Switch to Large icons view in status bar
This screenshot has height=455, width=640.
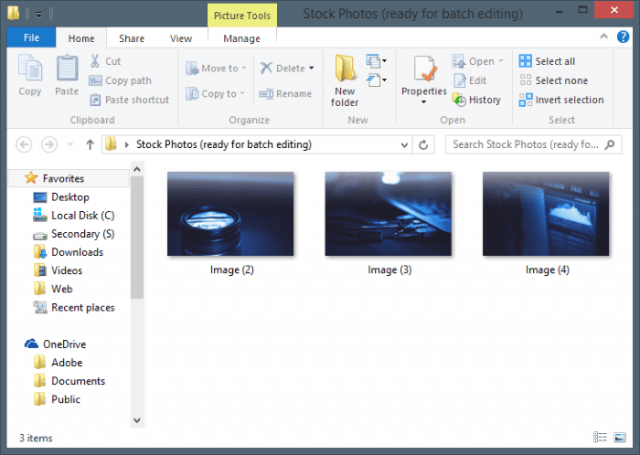coord(620,437)
